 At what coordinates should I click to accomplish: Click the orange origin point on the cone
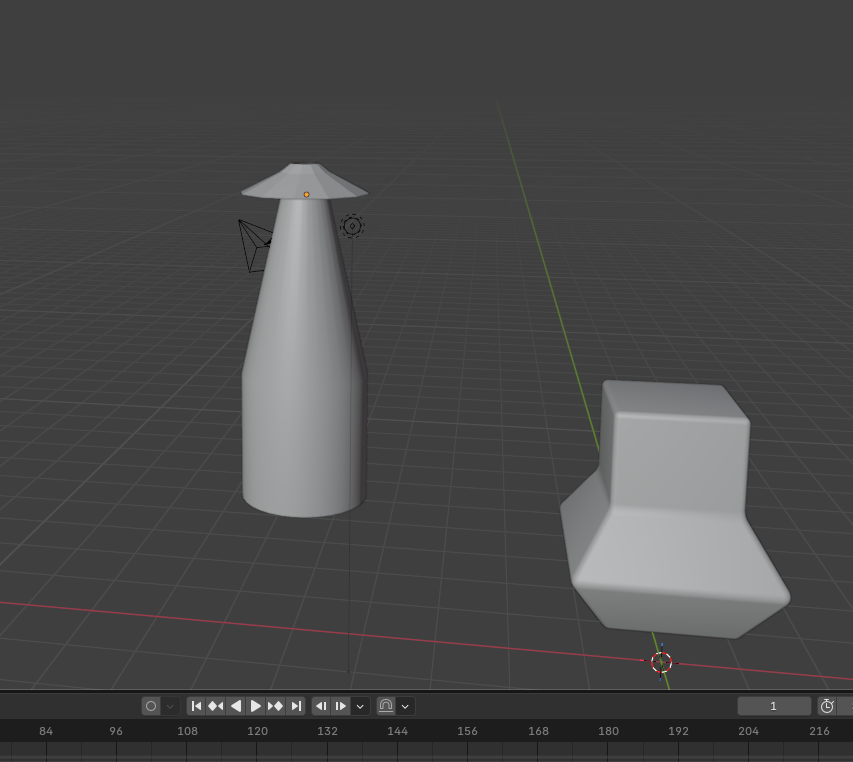pyautogui.click(x=306, y=194)
